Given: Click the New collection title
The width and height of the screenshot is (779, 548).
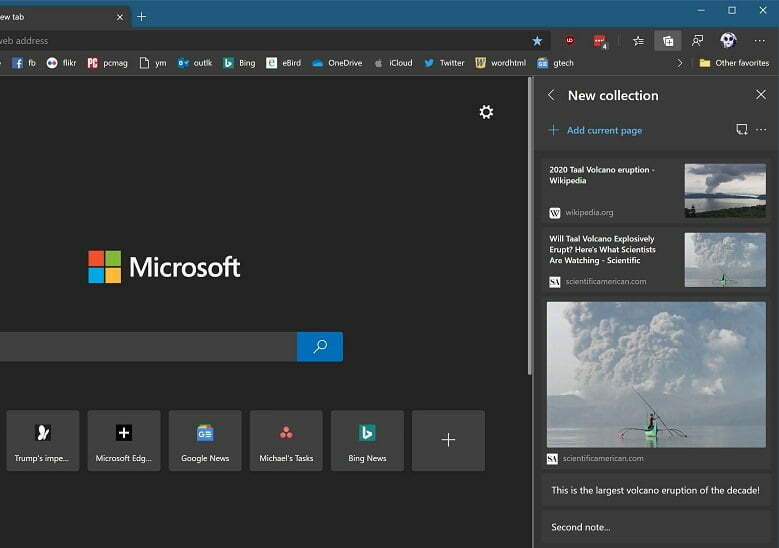Looking at the screenshot, I should [613, 95].
